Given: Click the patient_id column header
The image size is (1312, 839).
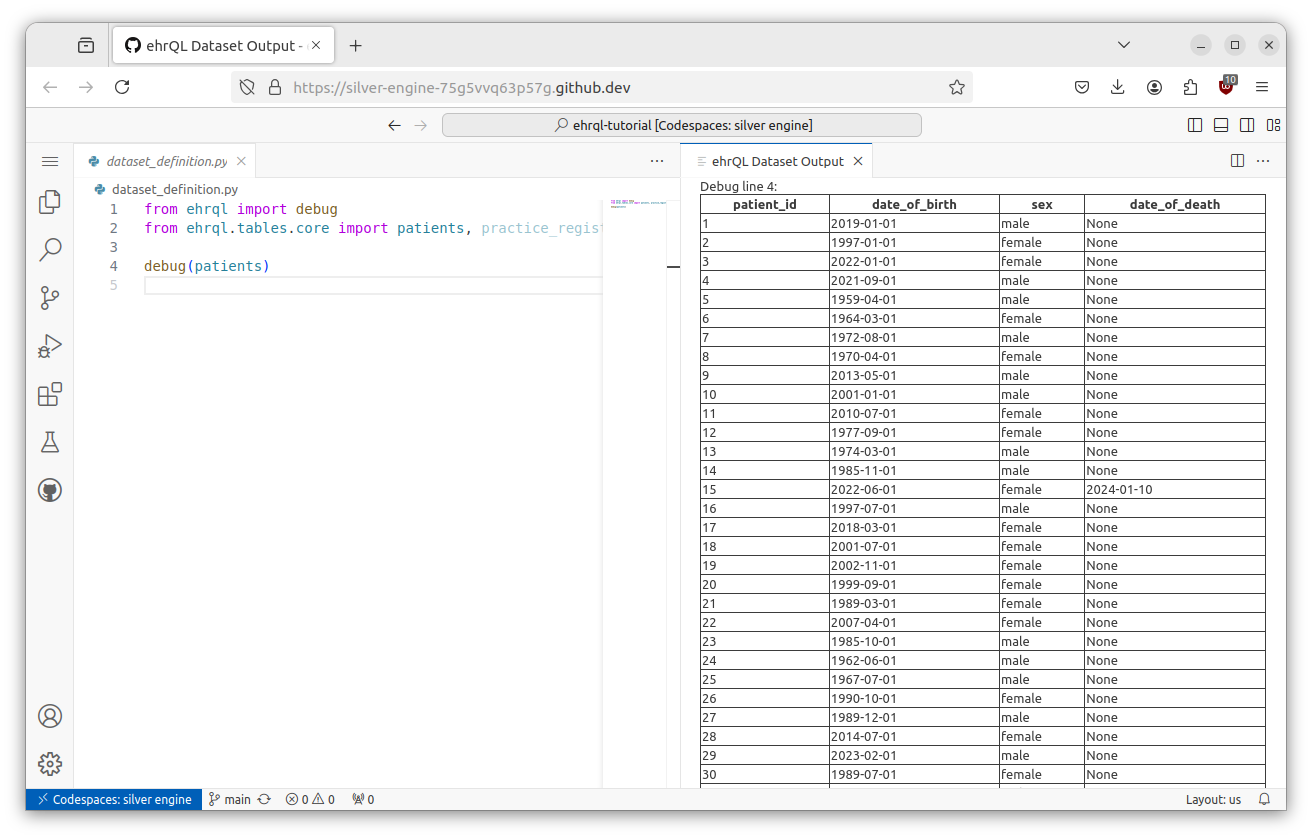Looking at the screenshot, I should 765,204.
